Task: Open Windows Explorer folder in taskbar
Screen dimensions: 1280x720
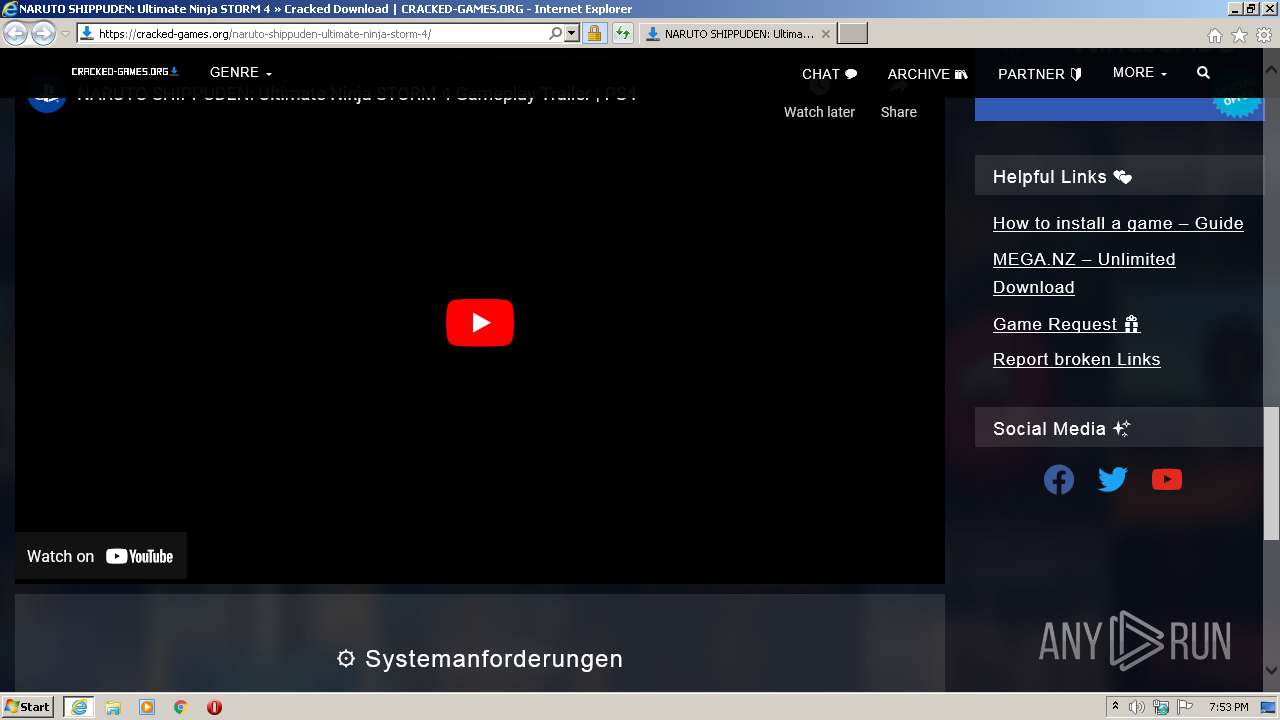Action: coord(113,707)
